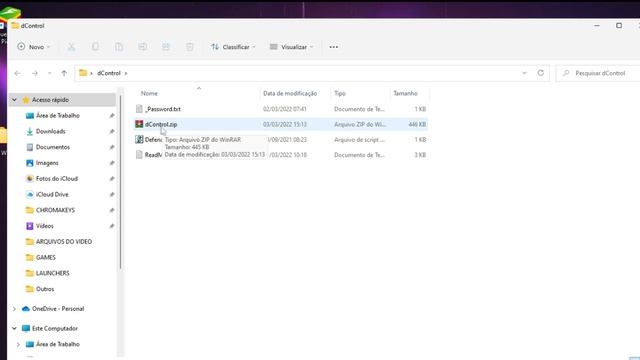Sort files by Nome column
Viewport: 640px width, 360px height.
(x=149, y=93)
